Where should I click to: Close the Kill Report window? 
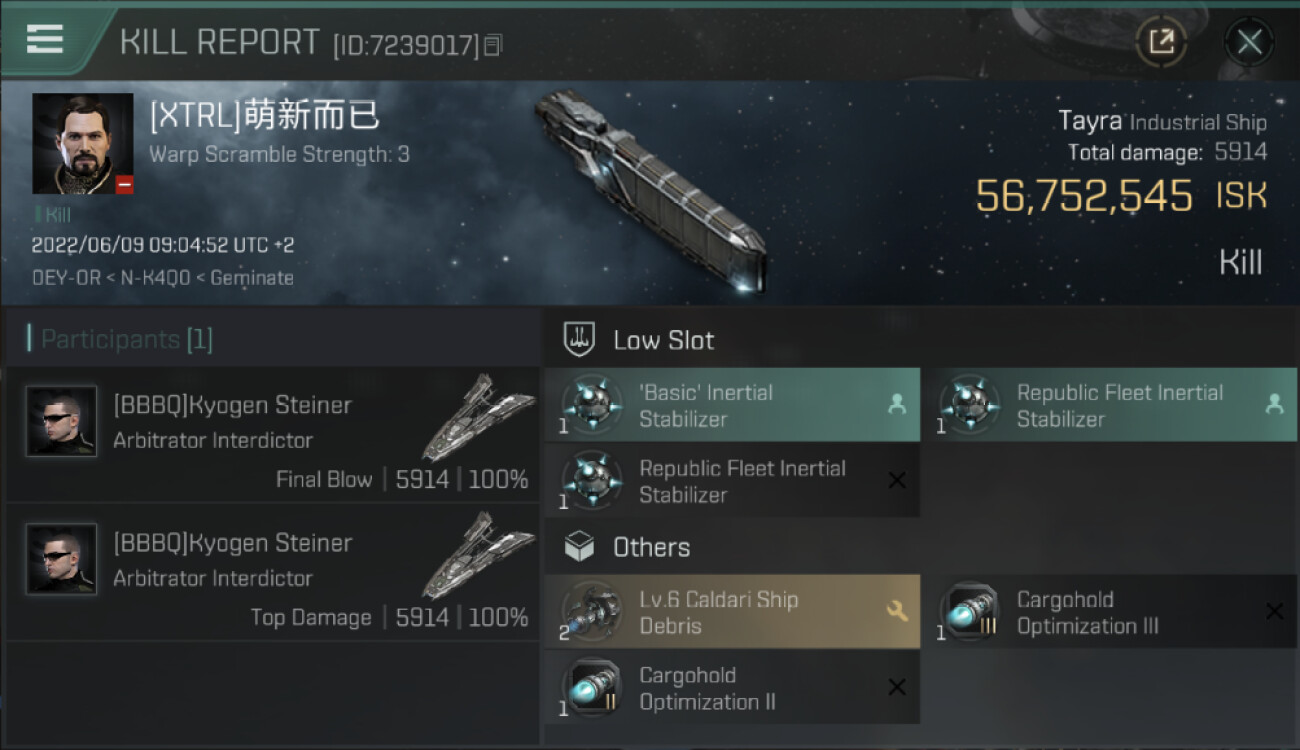tap(1249, 42)
